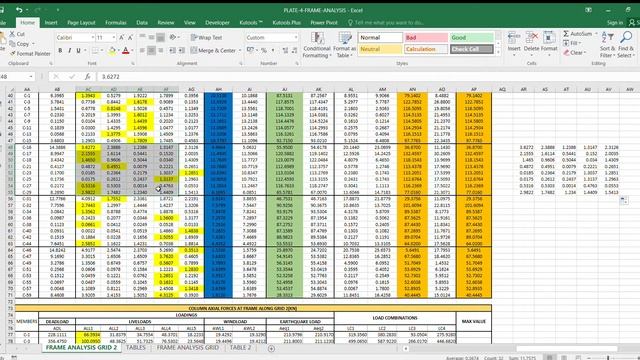Activate the Format Painter
Viewport: 640px width, 360px height.
[30, 53]
